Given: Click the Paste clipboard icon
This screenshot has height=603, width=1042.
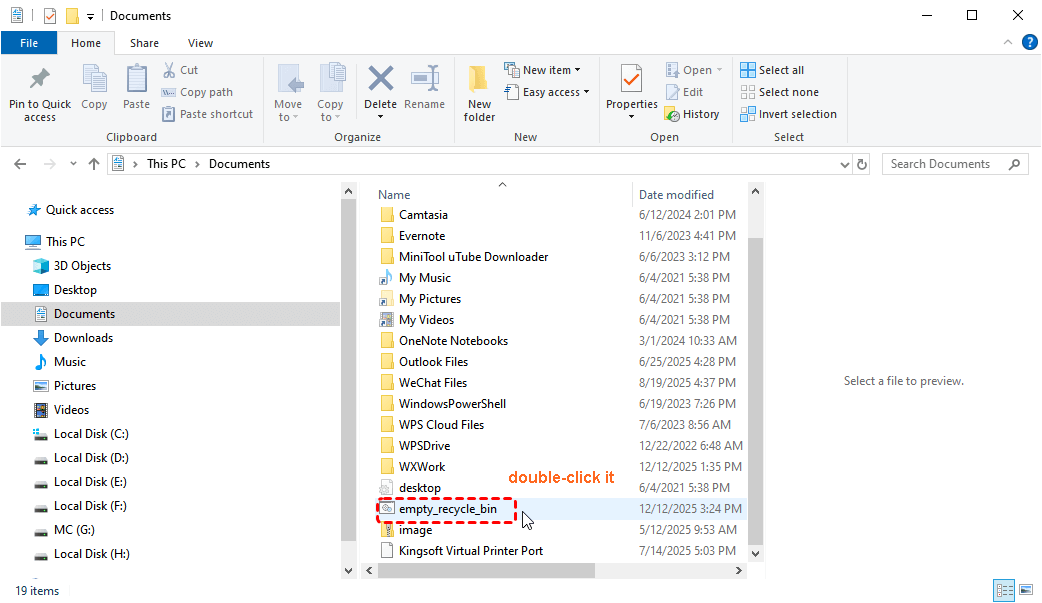Looking at the screenshot, I should coord(136,80).
